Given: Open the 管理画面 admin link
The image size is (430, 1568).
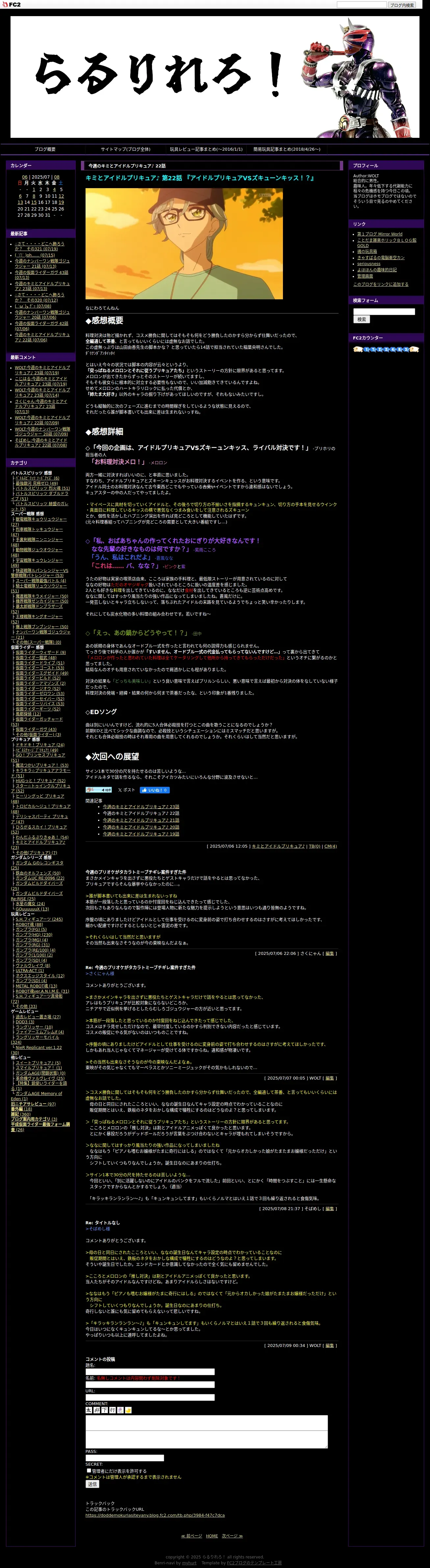Looking at the screenshot, I should tap(365, 276).
